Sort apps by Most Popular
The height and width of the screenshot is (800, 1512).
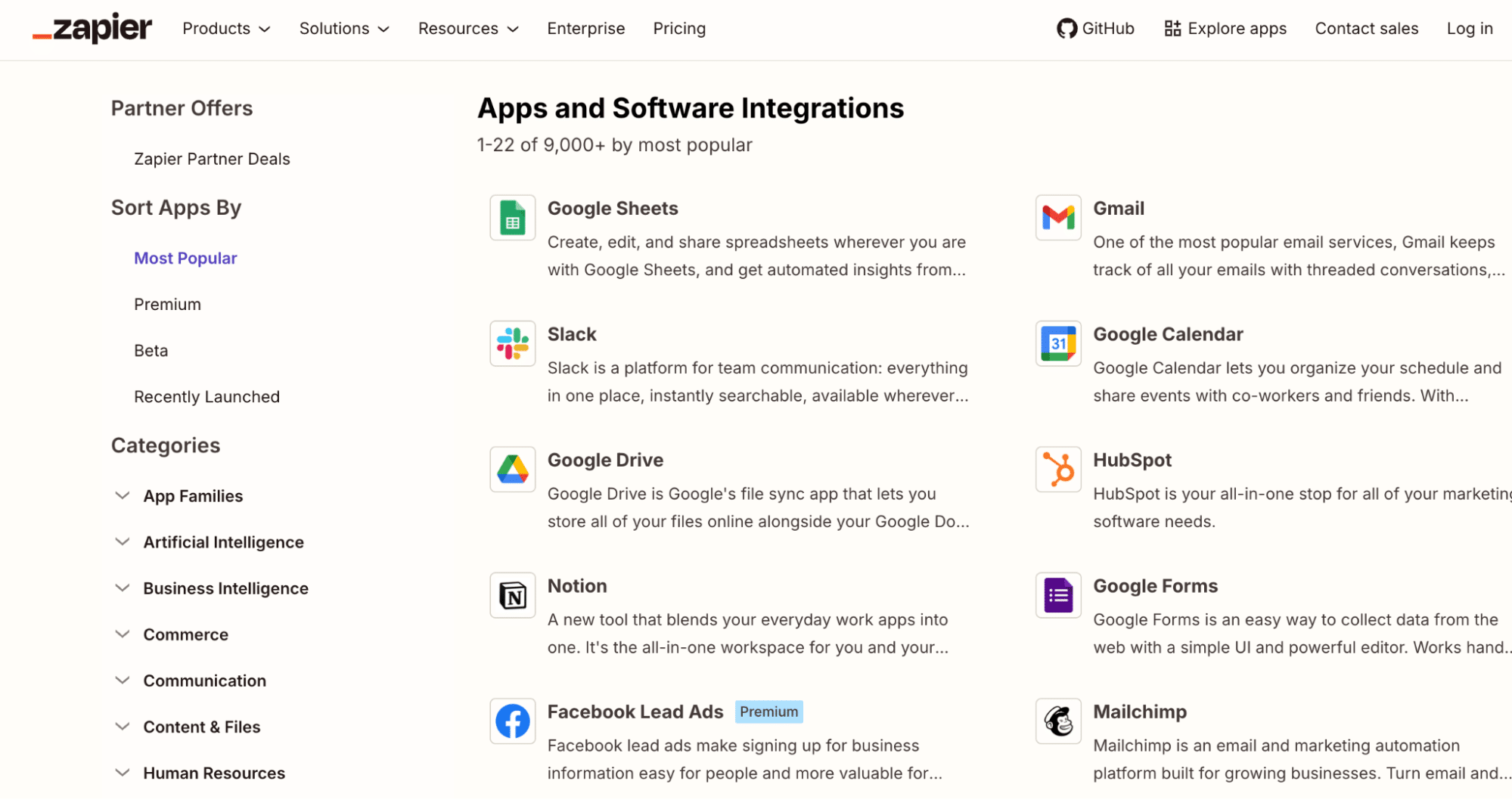(185, 259)
